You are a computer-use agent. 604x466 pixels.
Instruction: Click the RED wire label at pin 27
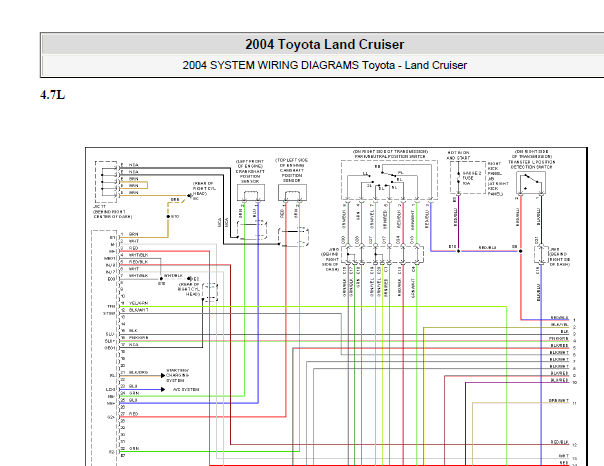click(133, 414)
